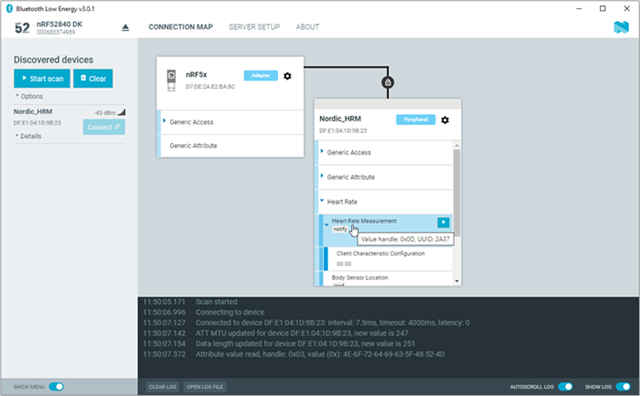Click the eject device icon beside nRF52840 DK
Screen dimensions: 640x396
click(x=125, y=27)
